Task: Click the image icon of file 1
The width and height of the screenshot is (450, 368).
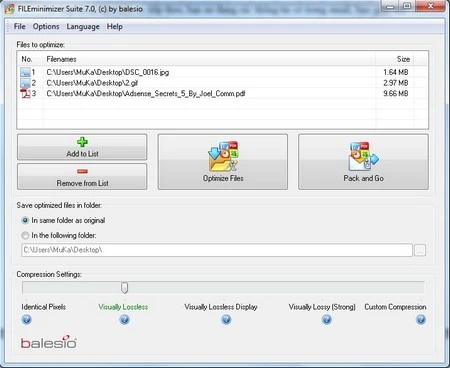Action: coord(25,72)
